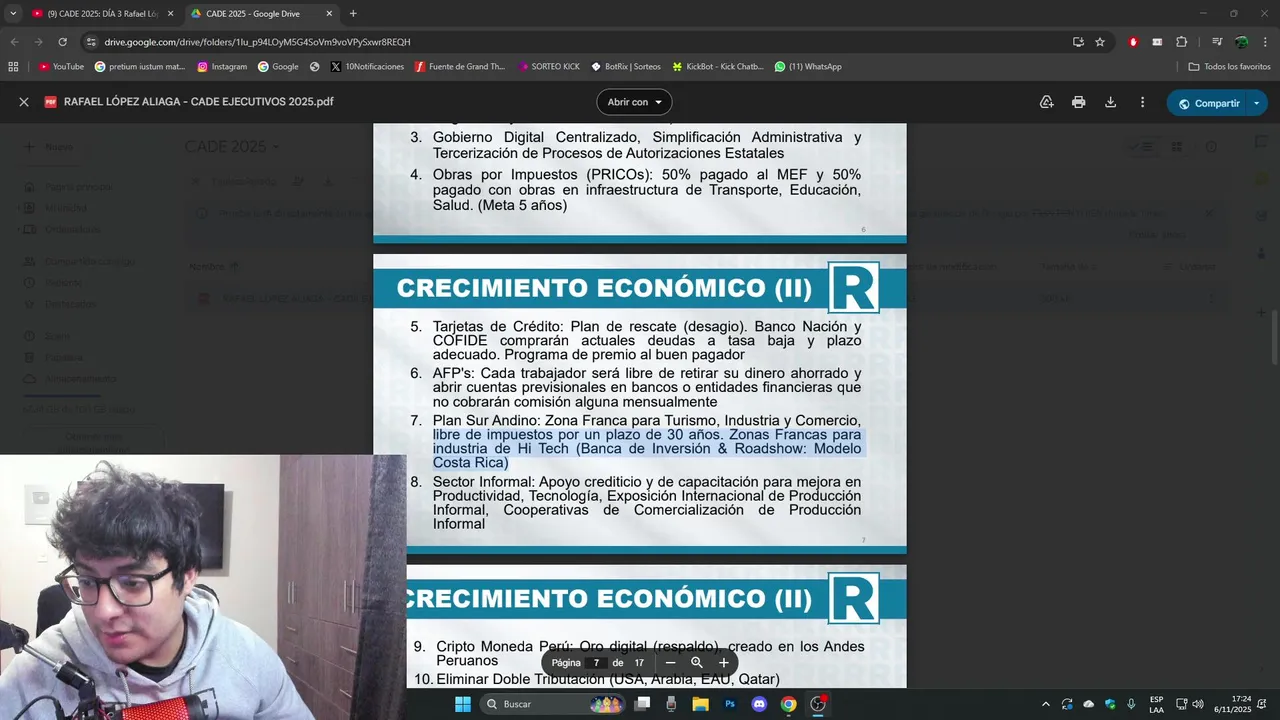Open the 10Notificaciones bookmark

pos(367,67)
